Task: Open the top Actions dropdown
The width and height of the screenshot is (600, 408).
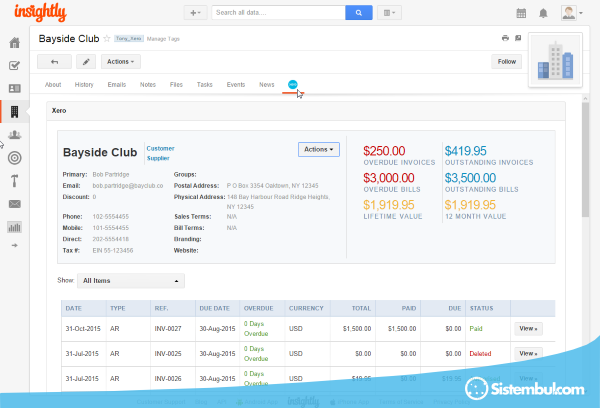Action: click(121, 62)
